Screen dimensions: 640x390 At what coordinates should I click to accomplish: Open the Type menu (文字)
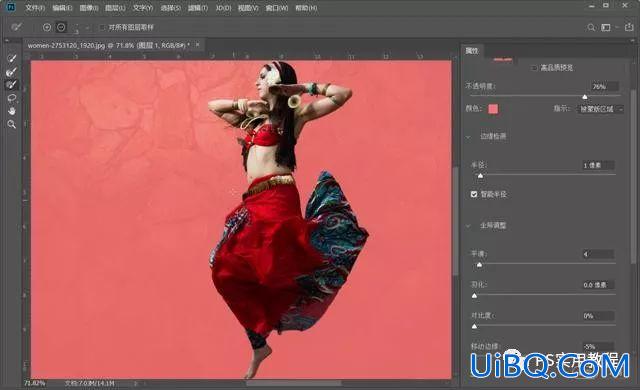(x=143, y=8)
